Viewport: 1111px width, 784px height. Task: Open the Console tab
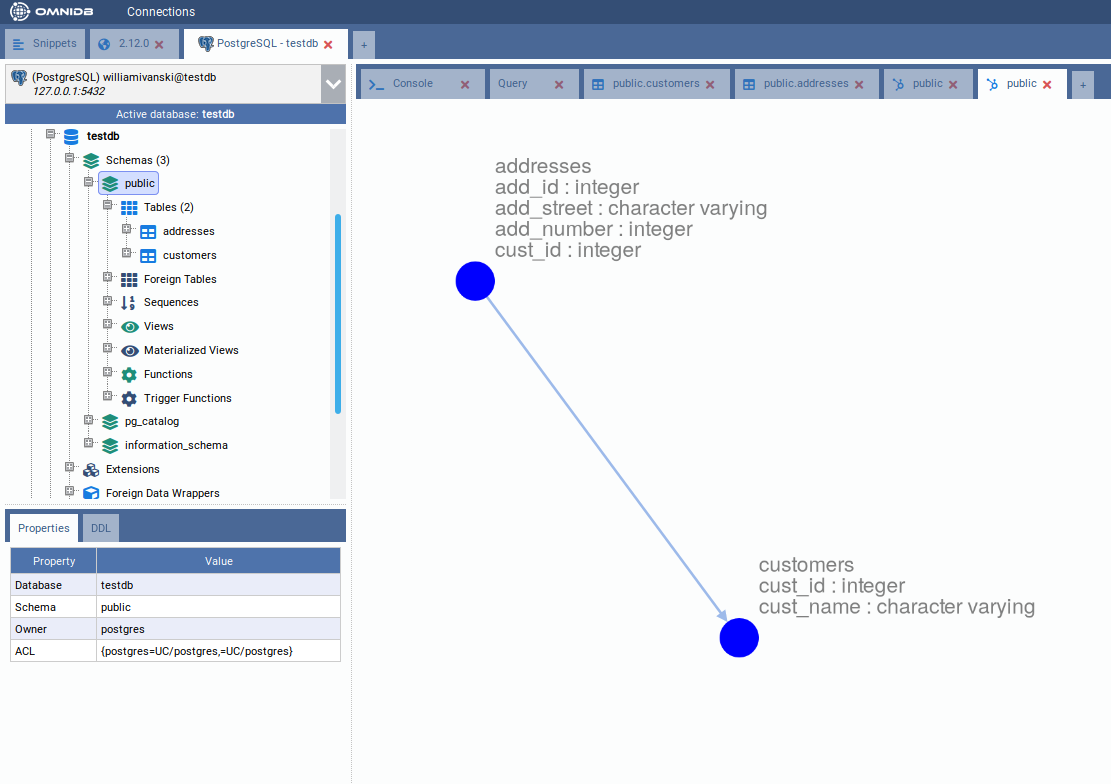[x=412, y=84]
